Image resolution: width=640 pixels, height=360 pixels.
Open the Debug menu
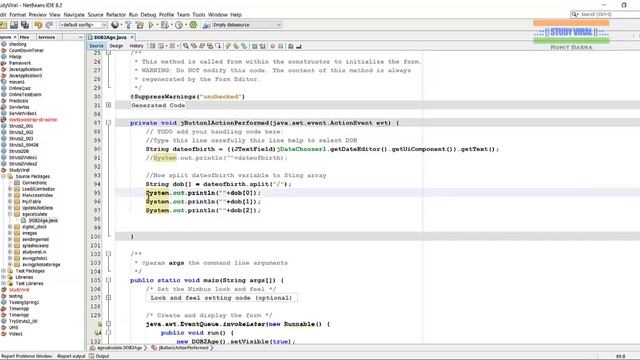coord(148,15)
